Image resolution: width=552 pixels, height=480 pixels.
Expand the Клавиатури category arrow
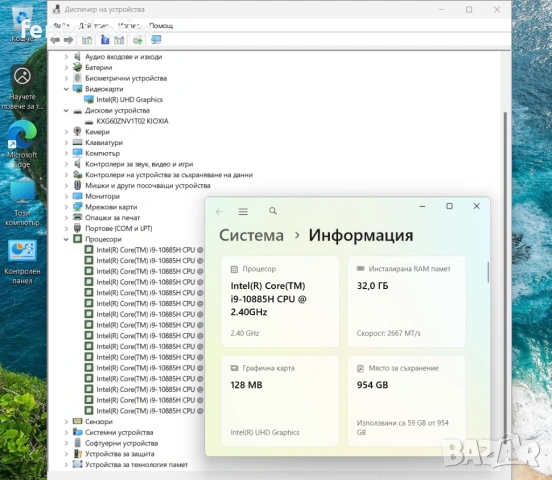pyautogui.click(x=66, y=143)
